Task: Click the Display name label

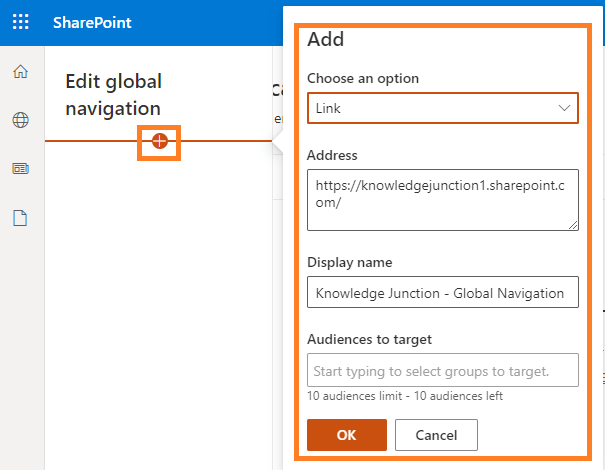Action: click(x=350, y=262)
